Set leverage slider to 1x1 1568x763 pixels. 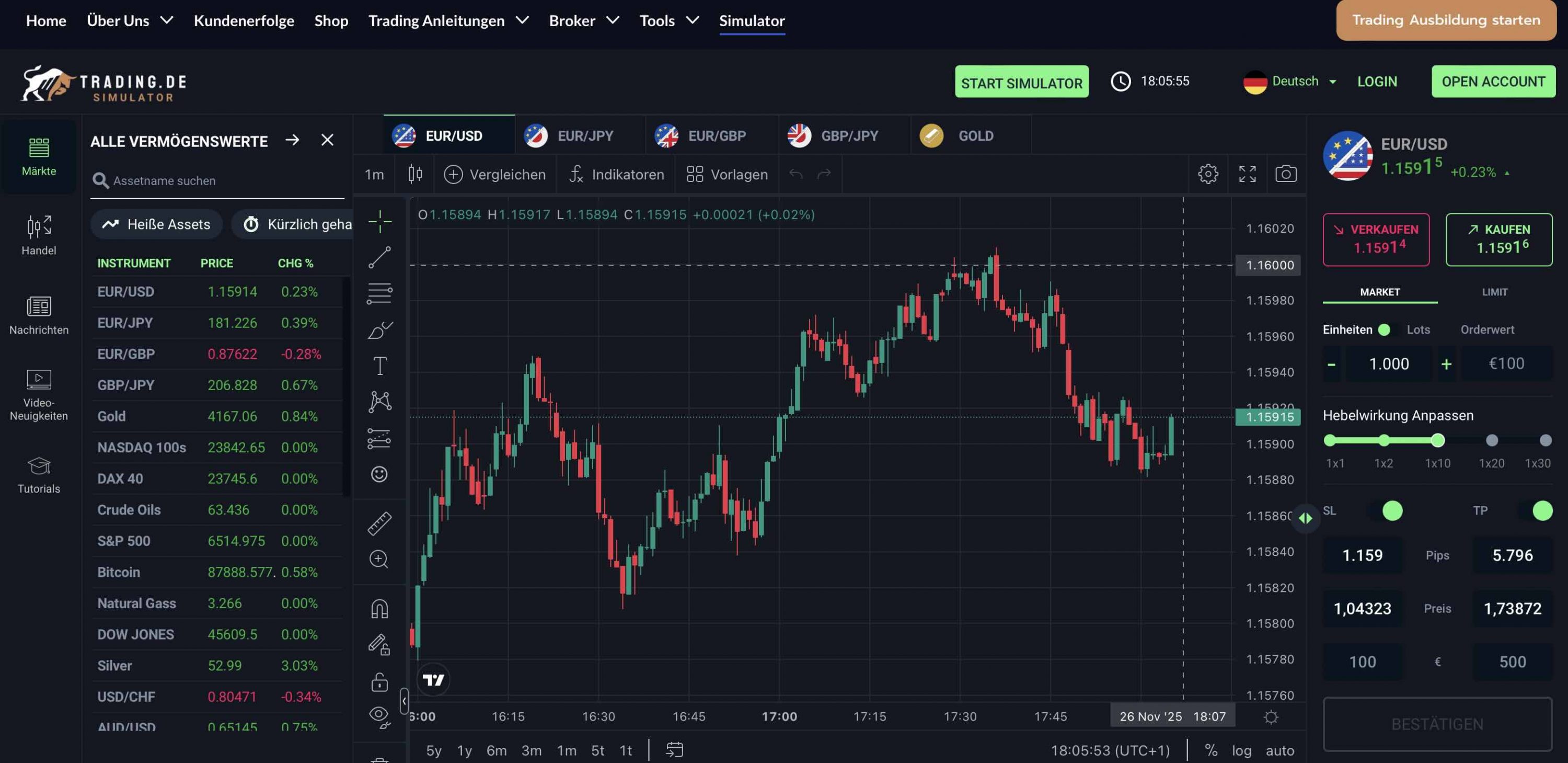pos(1329,440)
